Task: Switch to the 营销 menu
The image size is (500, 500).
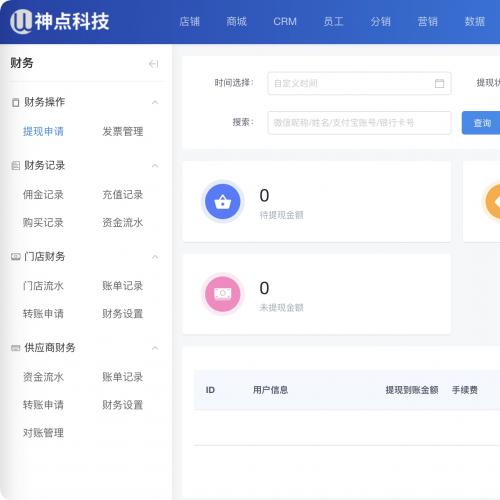Action: [427, 22]
